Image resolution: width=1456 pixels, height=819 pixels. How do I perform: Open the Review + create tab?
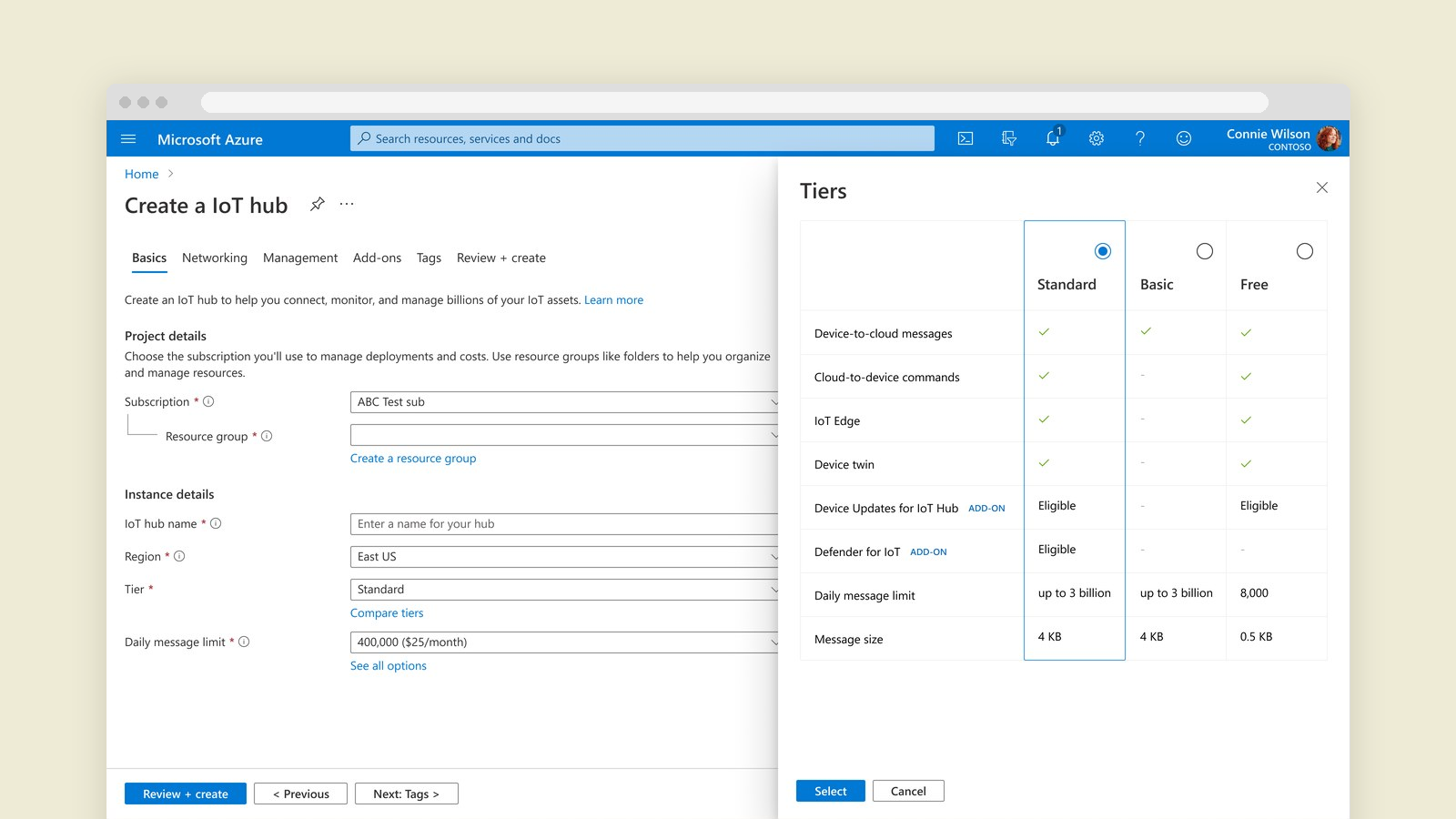pos(501,258)
